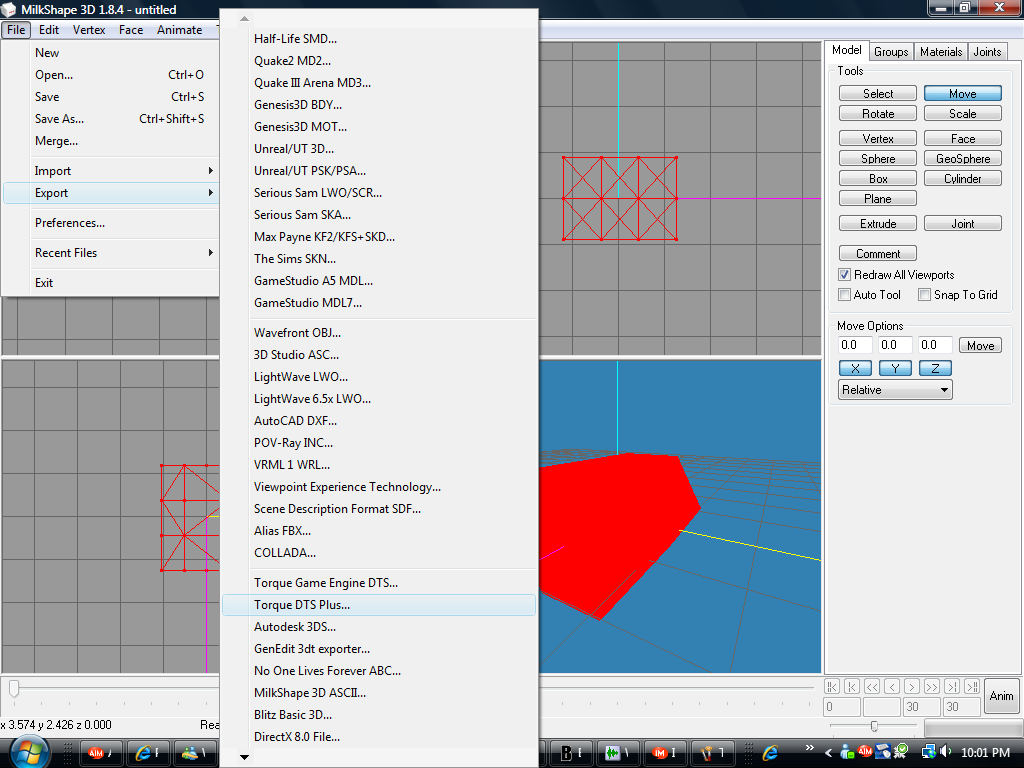Screen dimensions: 1024x768
Task: Switch to the Groups tab
Action: [x=891, y=52]
